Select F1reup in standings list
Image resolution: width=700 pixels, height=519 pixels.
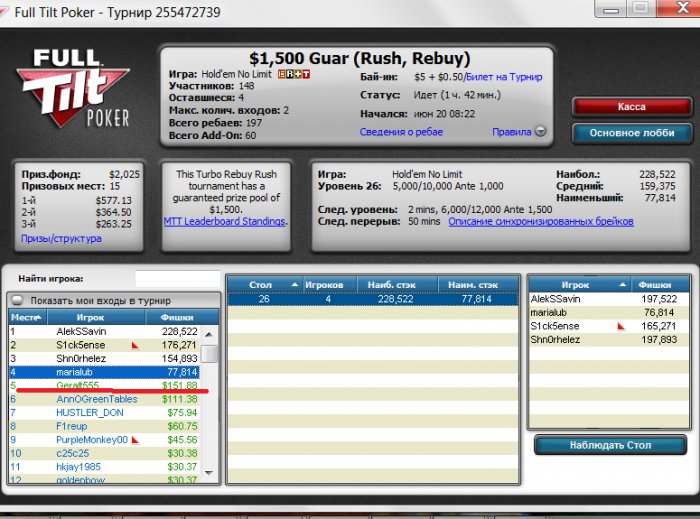tap(104, 426)
